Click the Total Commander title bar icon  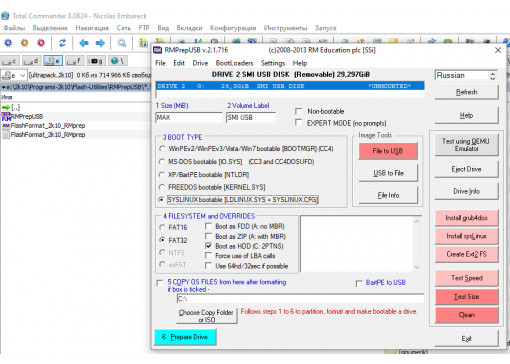(5, 16)
